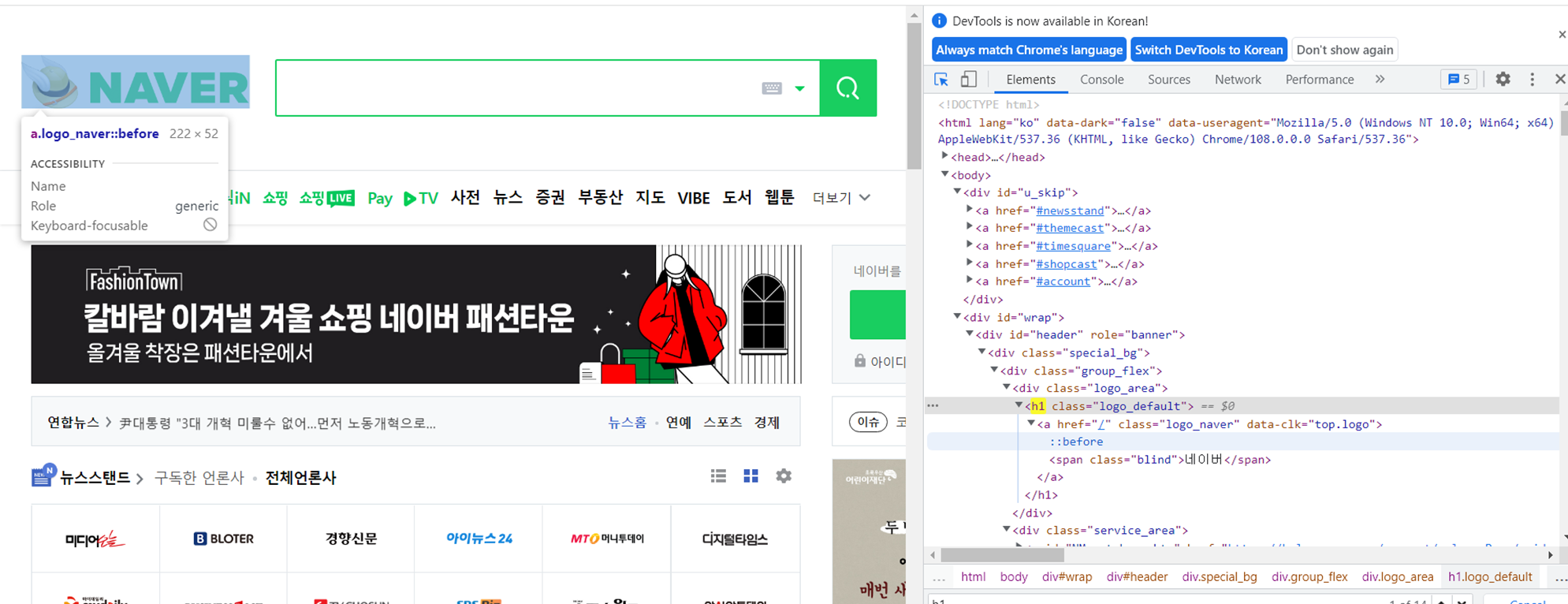Click the #shopcast link in DOM tree
Viewport: 1568px width, 604px height.
[1066, 264]
